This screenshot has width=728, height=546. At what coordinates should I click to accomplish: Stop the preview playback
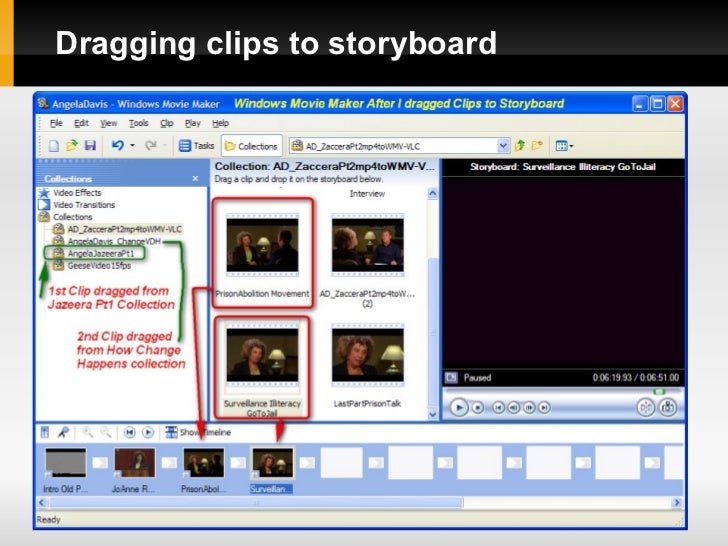coord(477,408)
